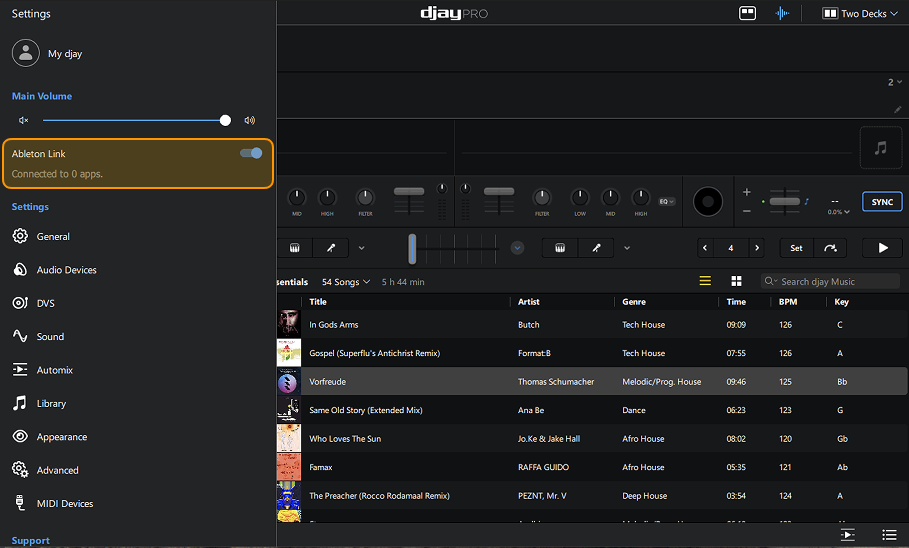Switch library to list view icon

tap(705, 282)
